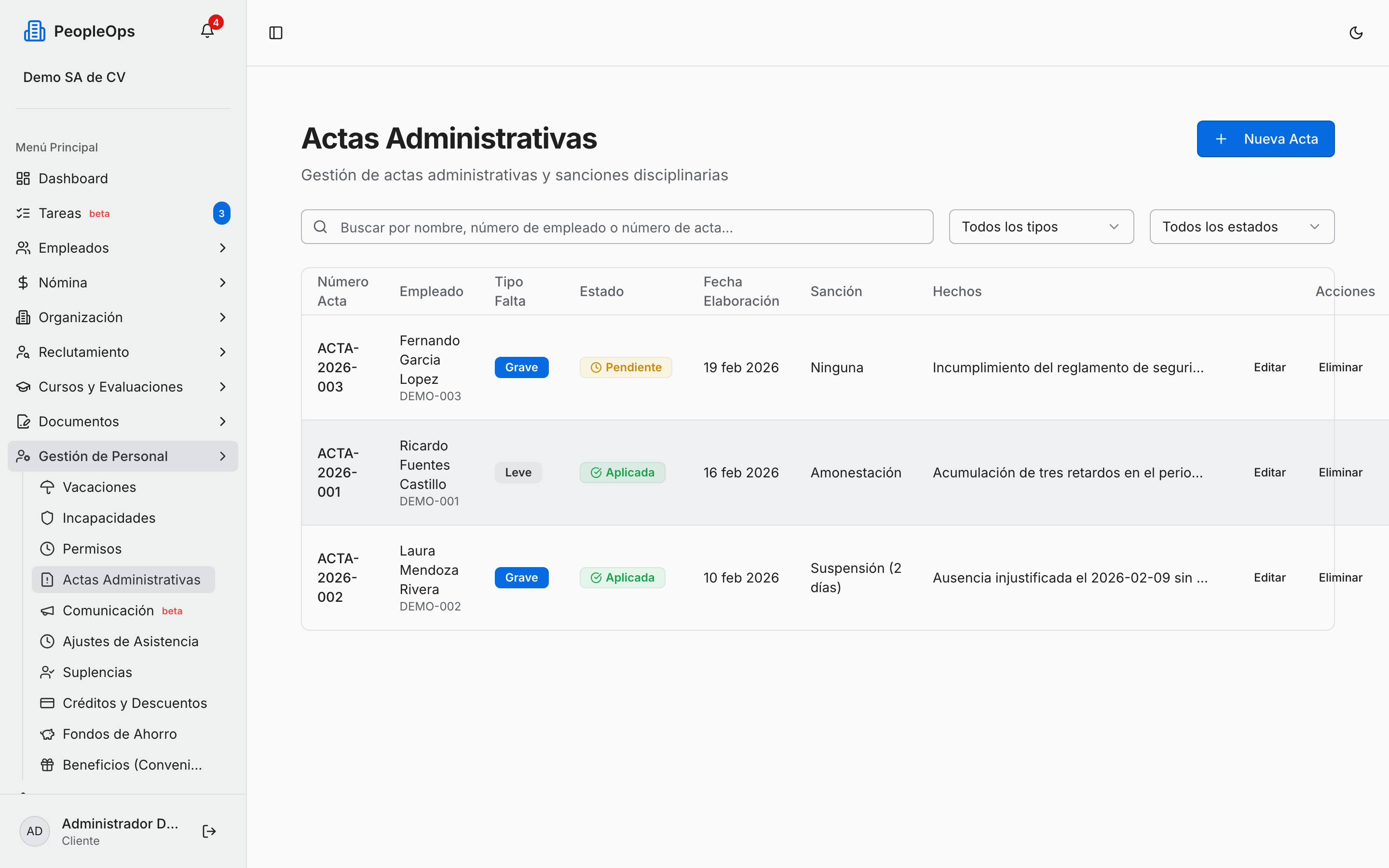Open Permisos submenu item
This screenshot has width=1389, height=868.
[123, 549]
